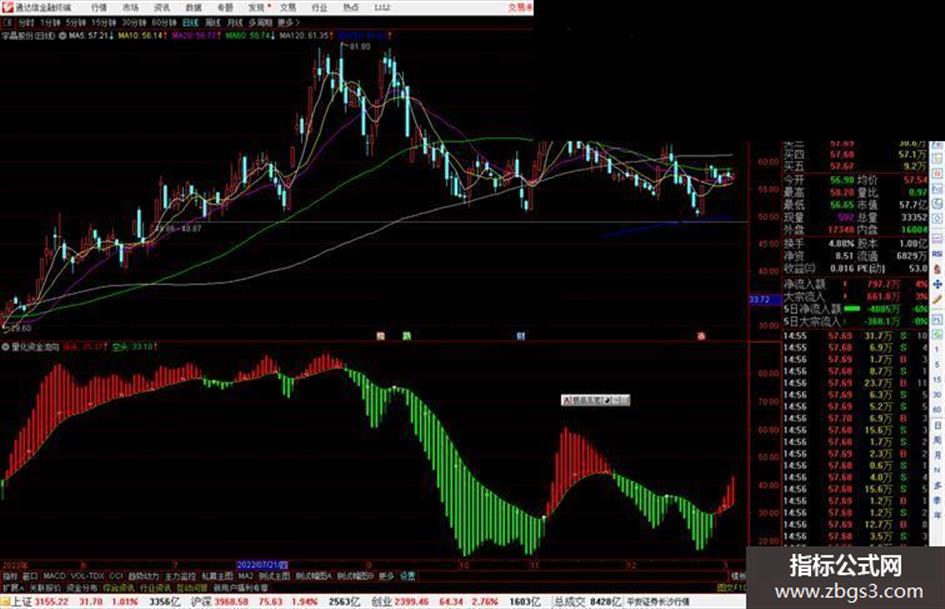Click the 新用户福利专享 link
Image resolution: width=945 pixels, height=609 pixels.
pyautogui.click(x=240, y=587)
